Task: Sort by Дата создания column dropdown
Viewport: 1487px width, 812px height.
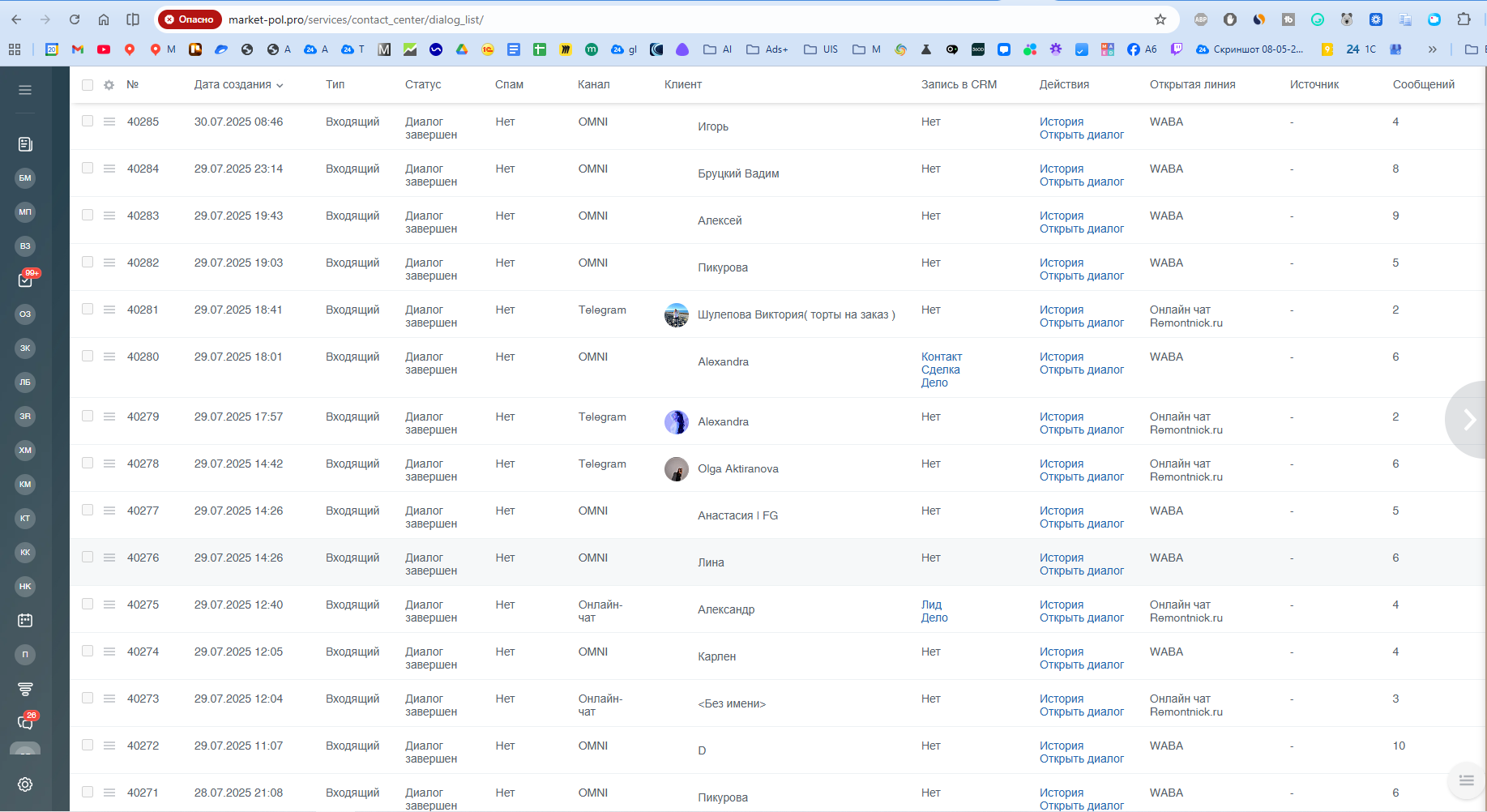Action: (x=238, y=85)
